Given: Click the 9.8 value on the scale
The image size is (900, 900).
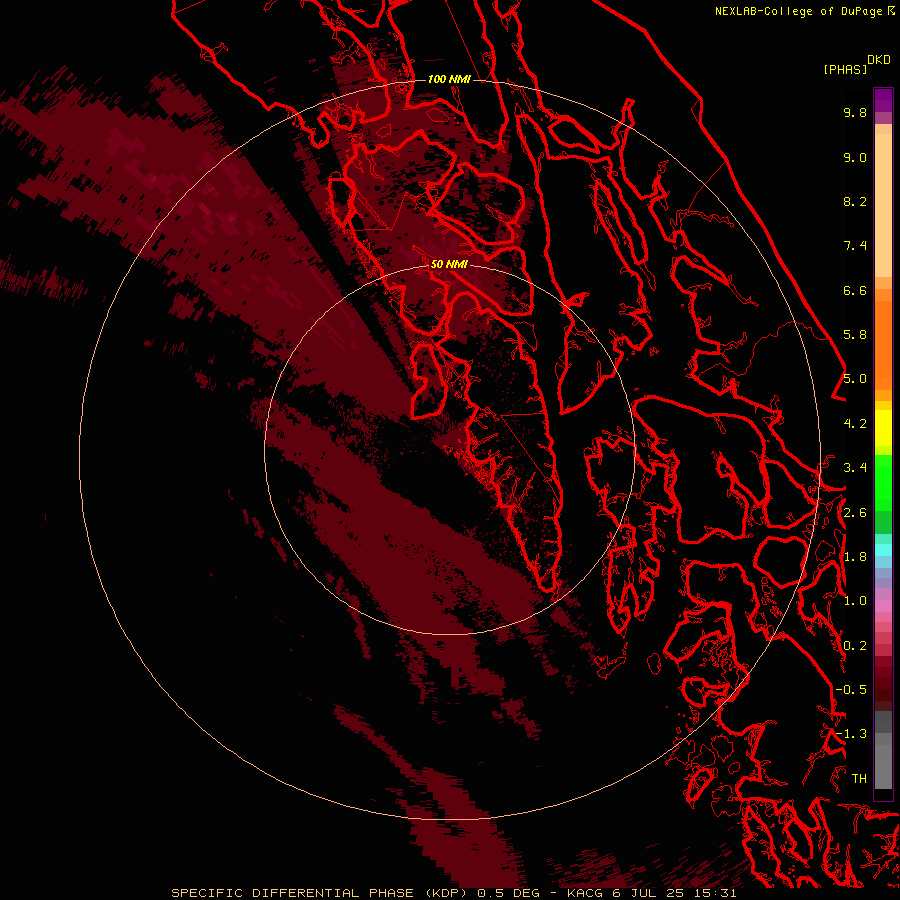Looking at the screenshot, I should [x=855, y=112].
